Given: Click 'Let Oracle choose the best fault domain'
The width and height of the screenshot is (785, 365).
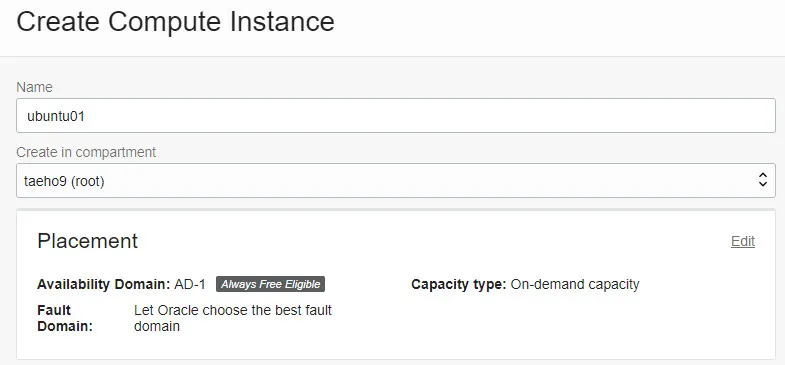Looking at the screenshot, I should [x=233, y=318].
